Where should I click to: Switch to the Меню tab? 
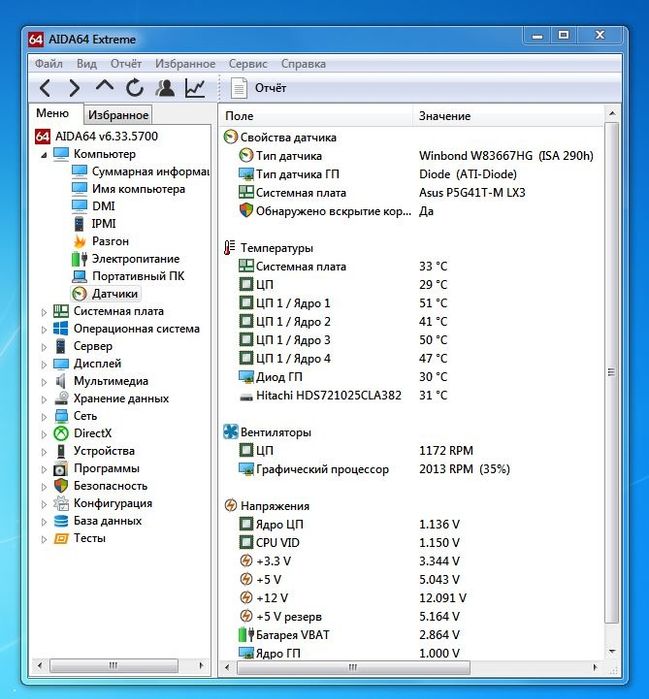click(53, 113)
